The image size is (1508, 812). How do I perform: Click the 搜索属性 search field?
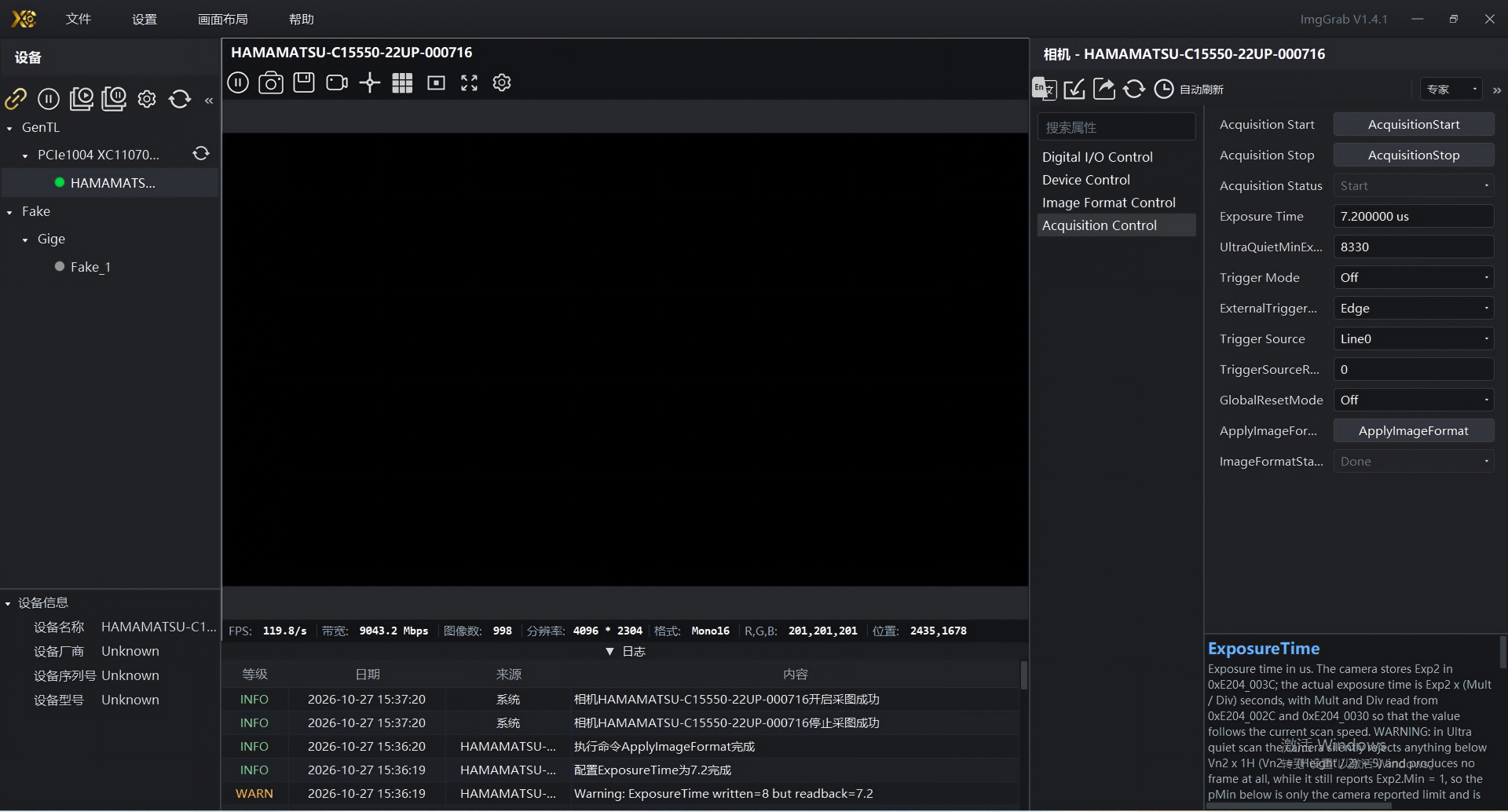[x=1117, y=127]
